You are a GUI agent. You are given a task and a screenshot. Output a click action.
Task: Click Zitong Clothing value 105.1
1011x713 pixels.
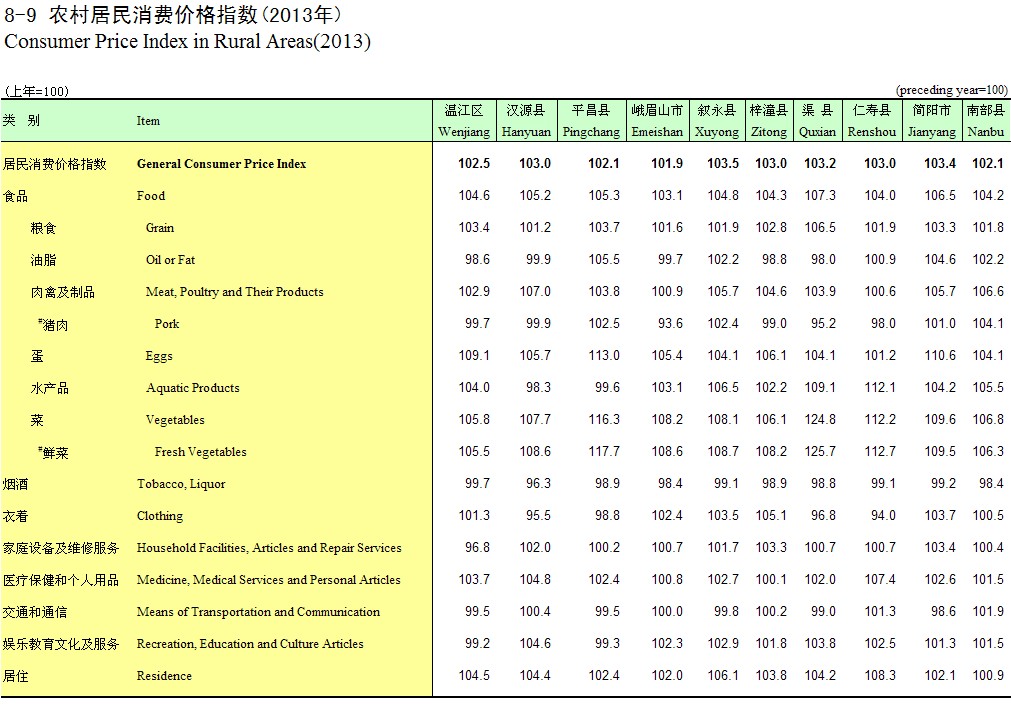pyautogui.click(x=771, y=516)
